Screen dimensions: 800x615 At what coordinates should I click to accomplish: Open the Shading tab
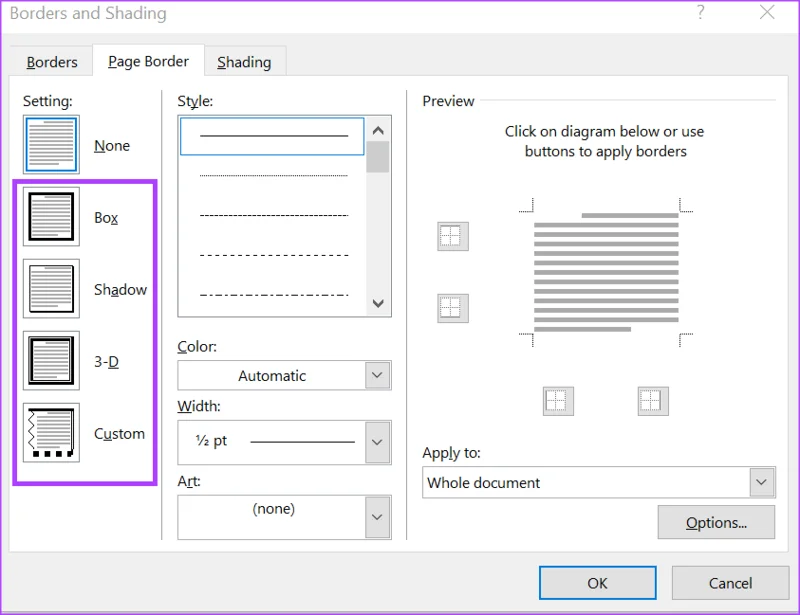244,62
